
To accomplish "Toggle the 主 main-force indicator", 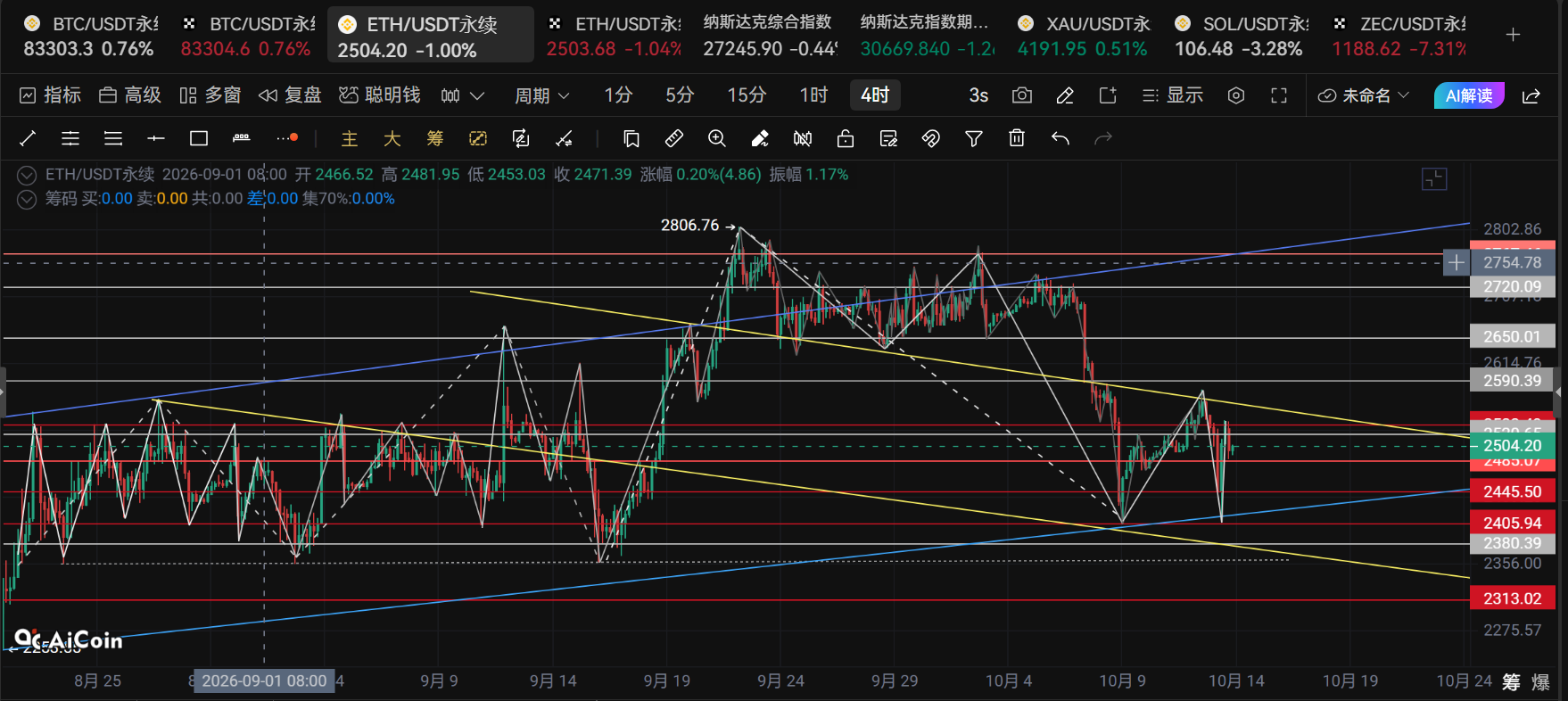I will point(350,138).
